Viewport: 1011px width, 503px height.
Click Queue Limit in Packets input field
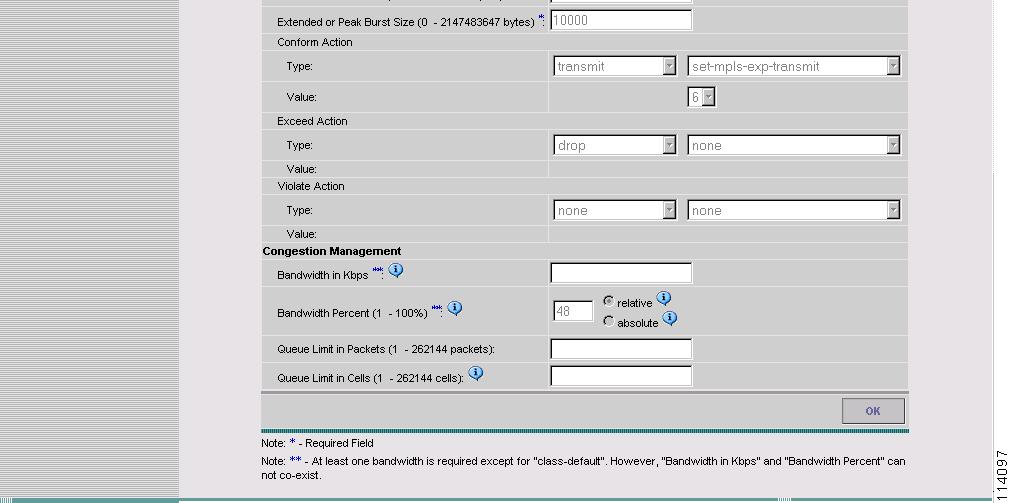point(621,349)
